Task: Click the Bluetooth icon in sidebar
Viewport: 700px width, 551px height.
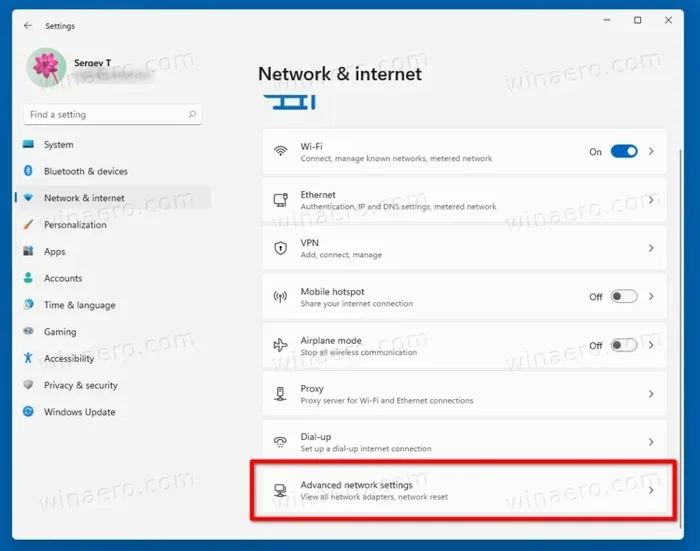Action: coord(28,171)
